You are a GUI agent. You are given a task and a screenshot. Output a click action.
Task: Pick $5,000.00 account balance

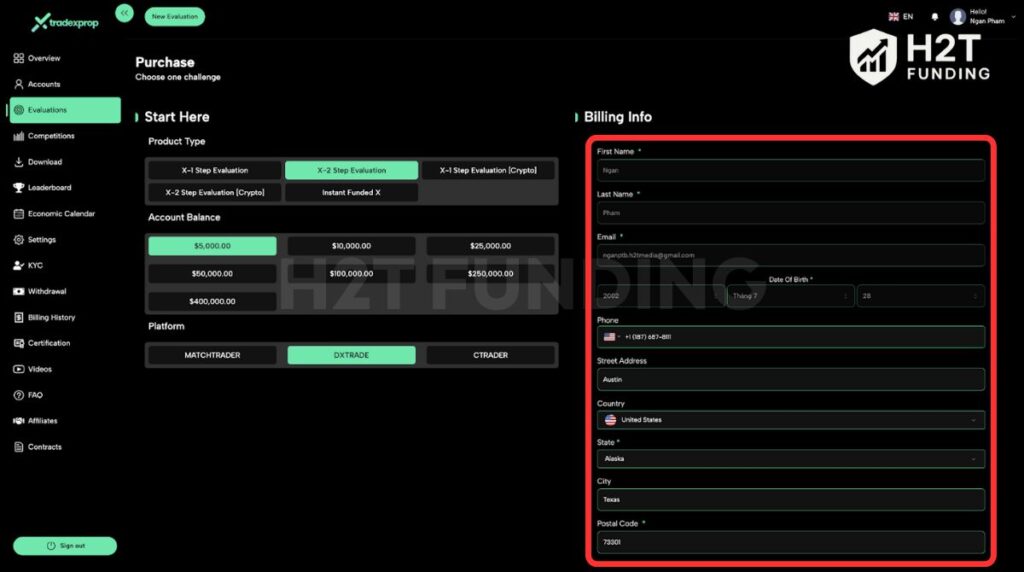tap(212, 246)
